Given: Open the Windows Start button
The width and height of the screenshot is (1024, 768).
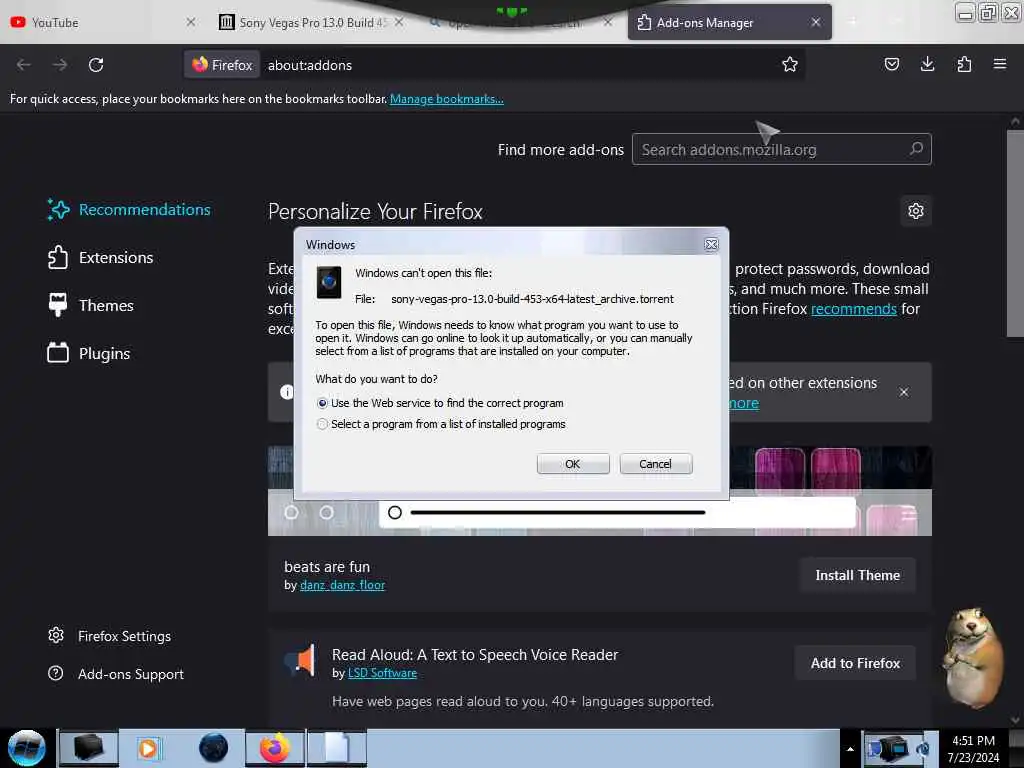Looking at the screenshot, I should click(27, 748).
